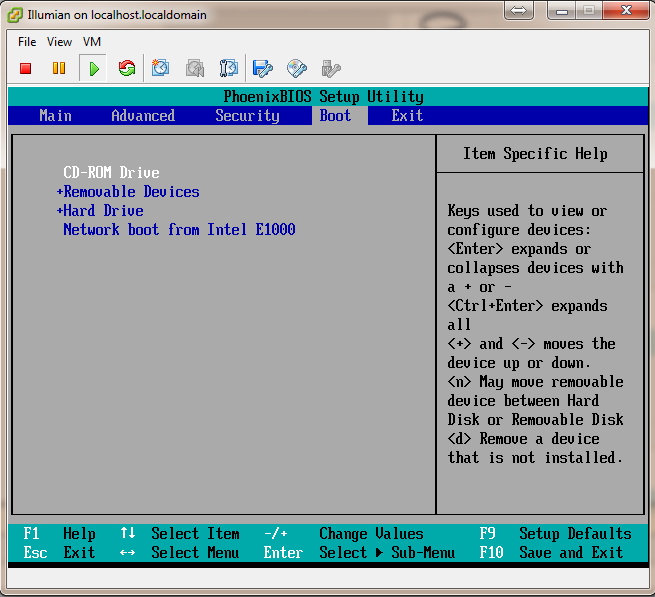The width and height of the screenshot is (655, 597).
Task: Click the green Power On play icon
Action: coord(93,68)
